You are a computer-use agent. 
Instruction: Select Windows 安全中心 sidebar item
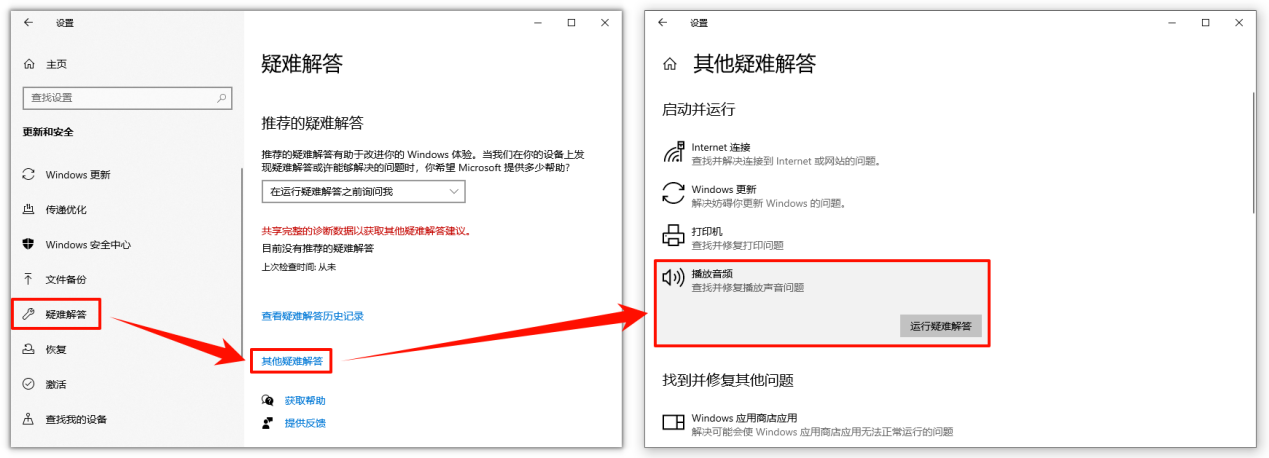88,244
